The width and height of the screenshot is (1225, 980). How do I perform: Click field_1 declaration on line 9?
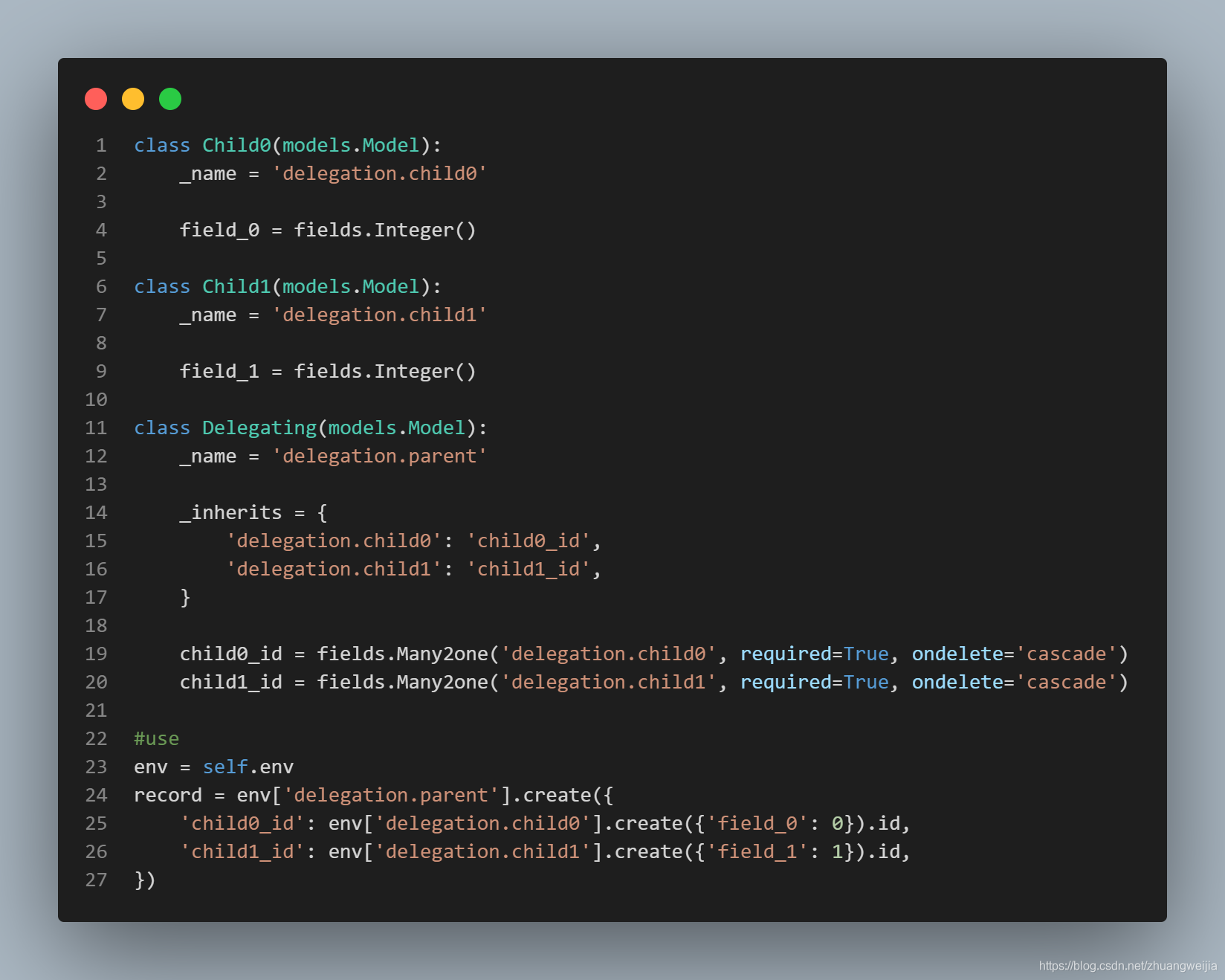tap(219, 371)
